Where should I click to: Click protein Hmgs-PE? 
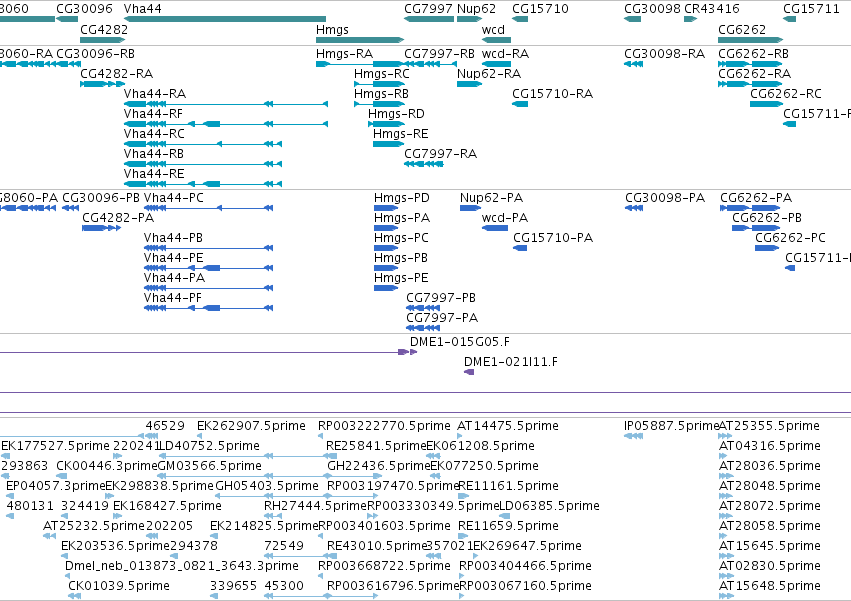tap(401, 278)
